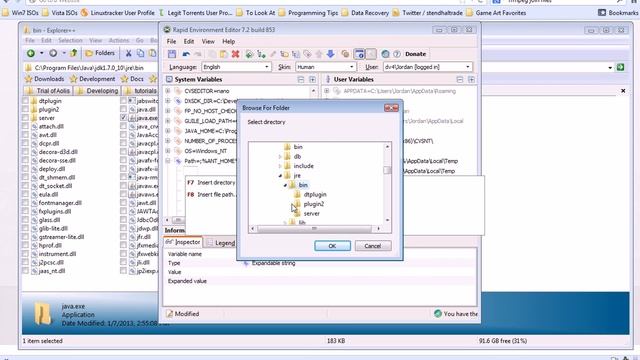The width and height of the screenshot is (640, 360).
Task: Check the box next to awt.dll
Action: pos(26,135)
